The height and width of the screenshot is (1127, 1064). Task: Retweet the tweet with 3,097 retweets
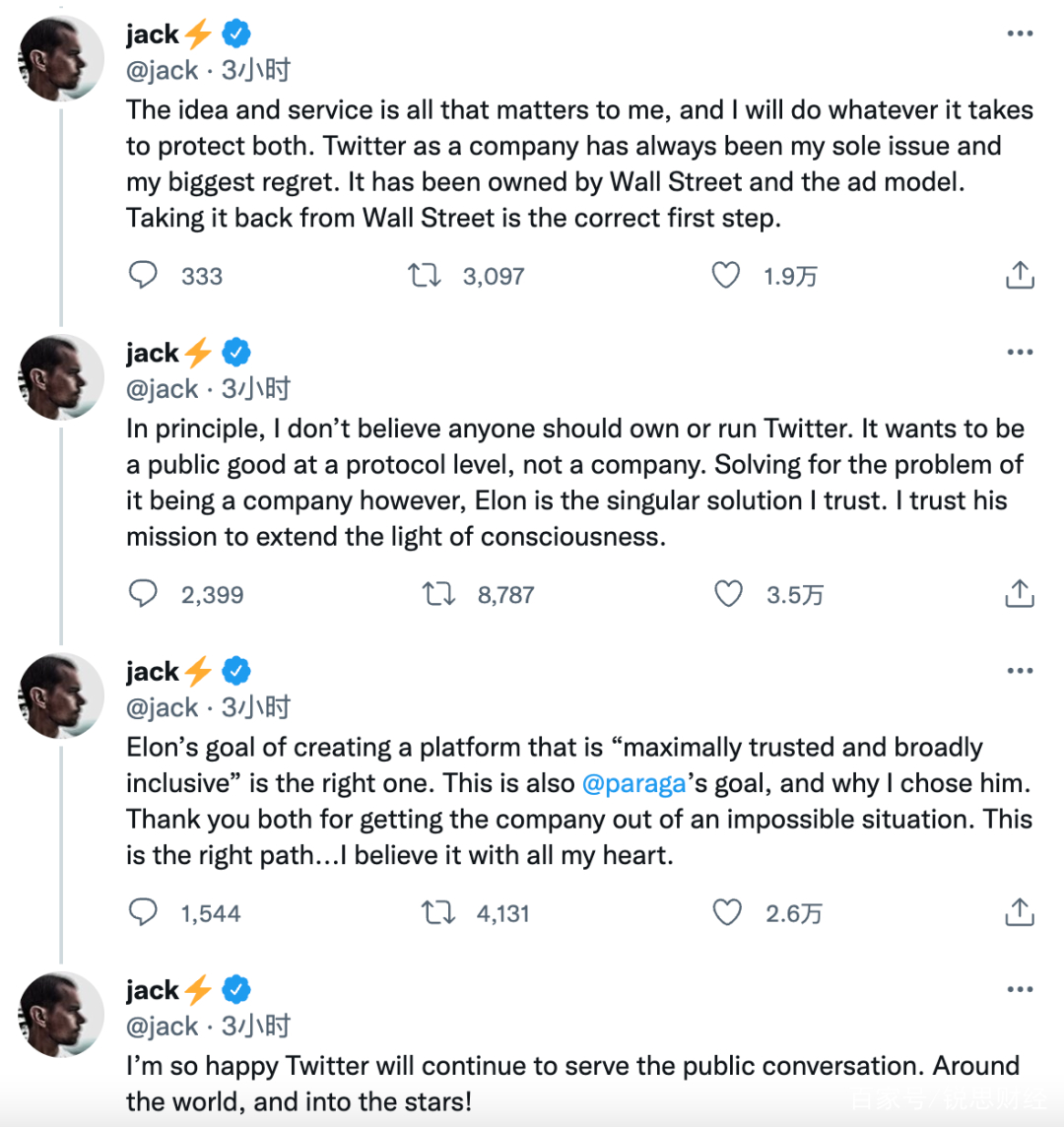pyautogui.click(x=425, y=275)
